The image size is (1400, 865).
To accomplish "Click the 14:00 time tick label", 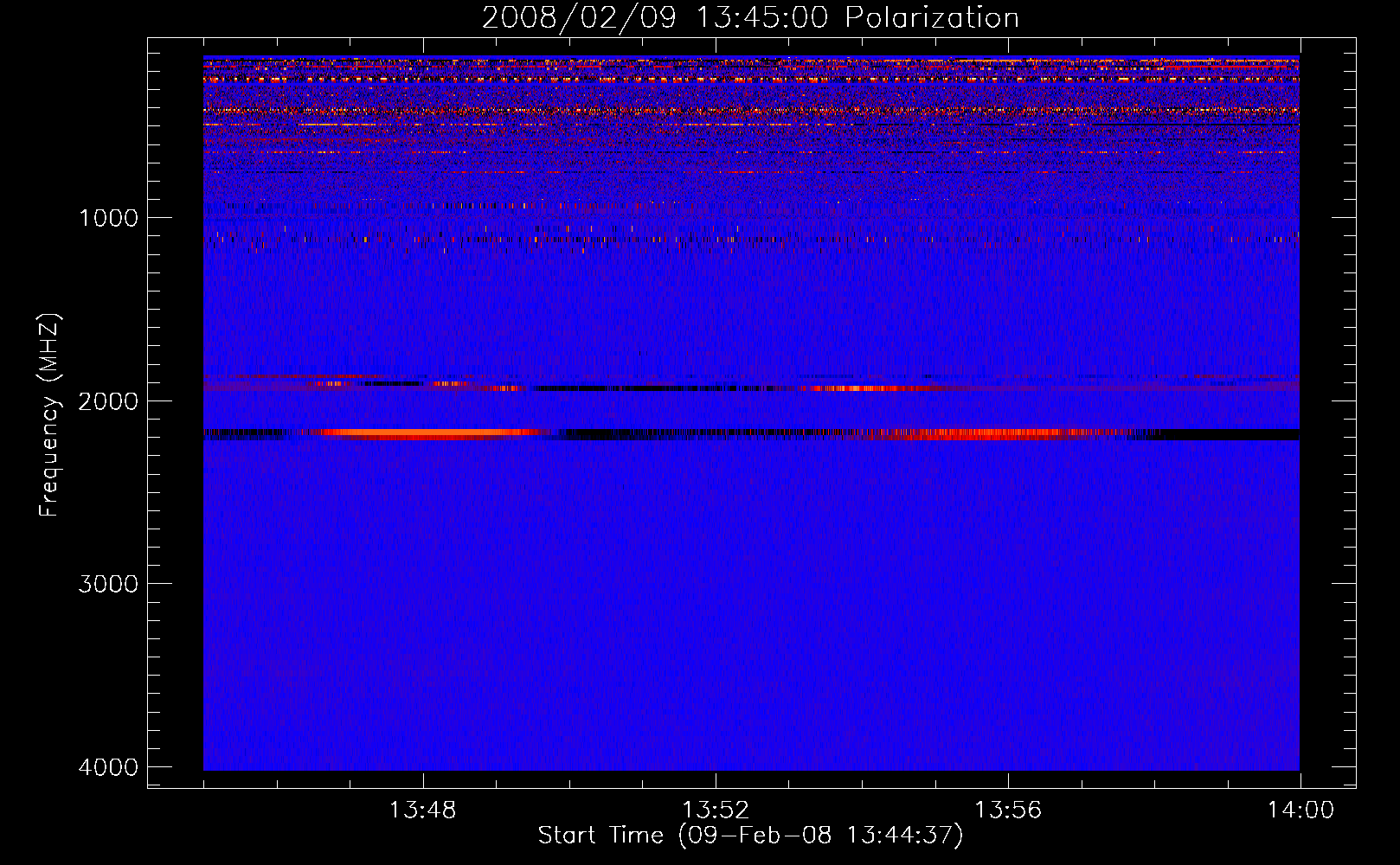I will click(1300, 811).
